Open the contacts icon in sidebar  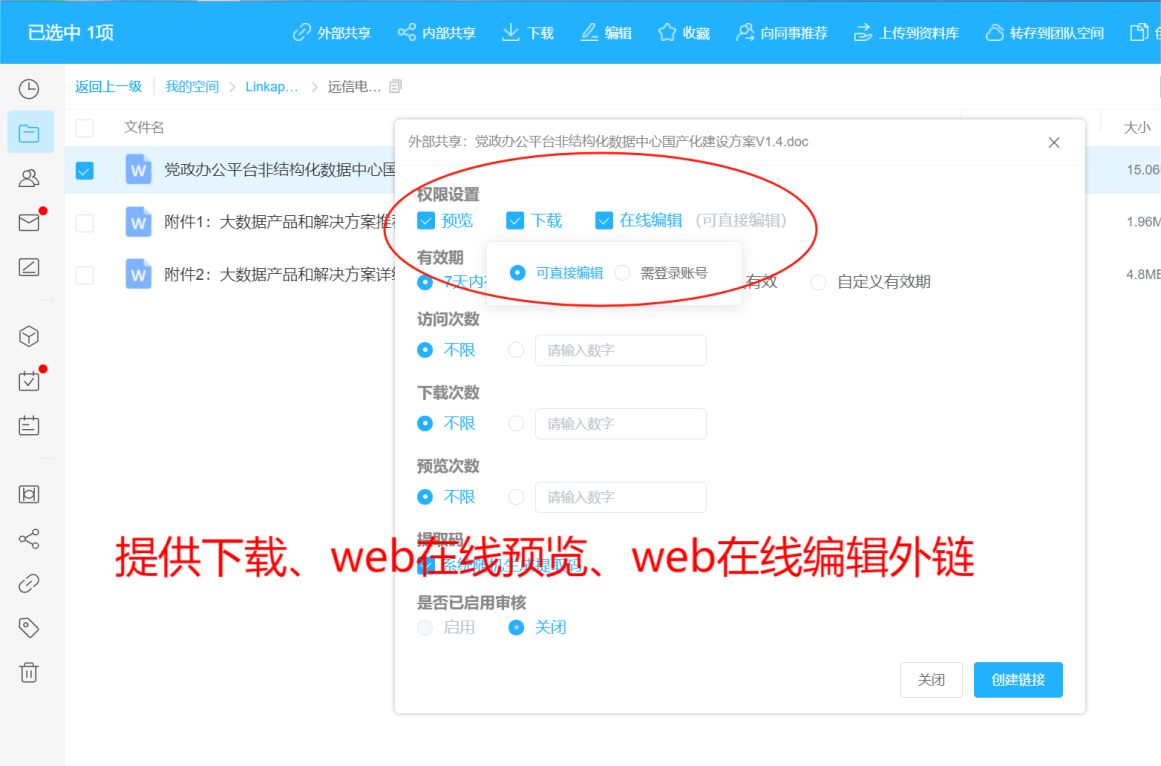click(x=29, y=178)
